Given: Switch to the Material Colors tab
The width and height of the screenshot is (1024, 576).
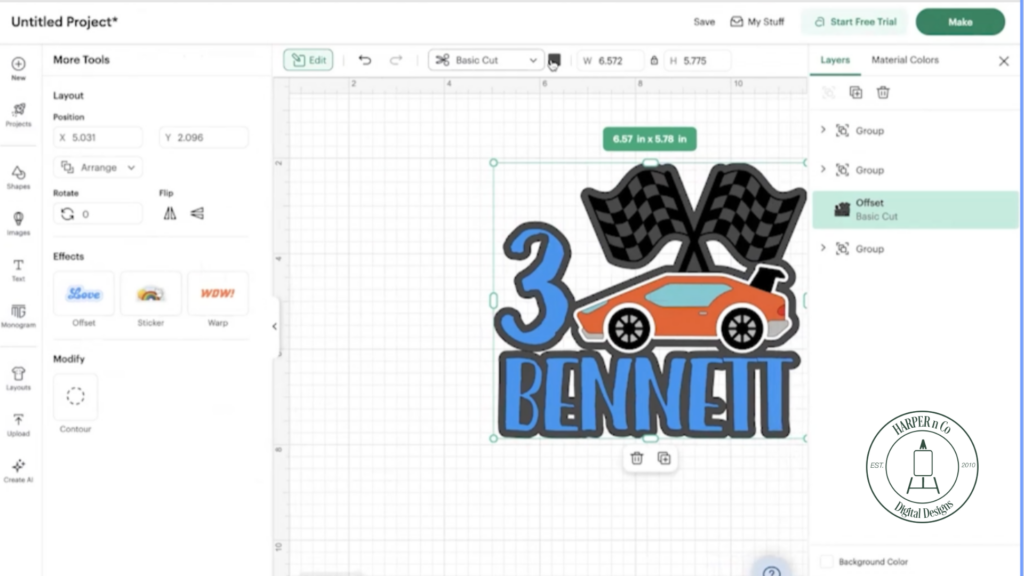Looking at the screenshot, I should 903,60.
